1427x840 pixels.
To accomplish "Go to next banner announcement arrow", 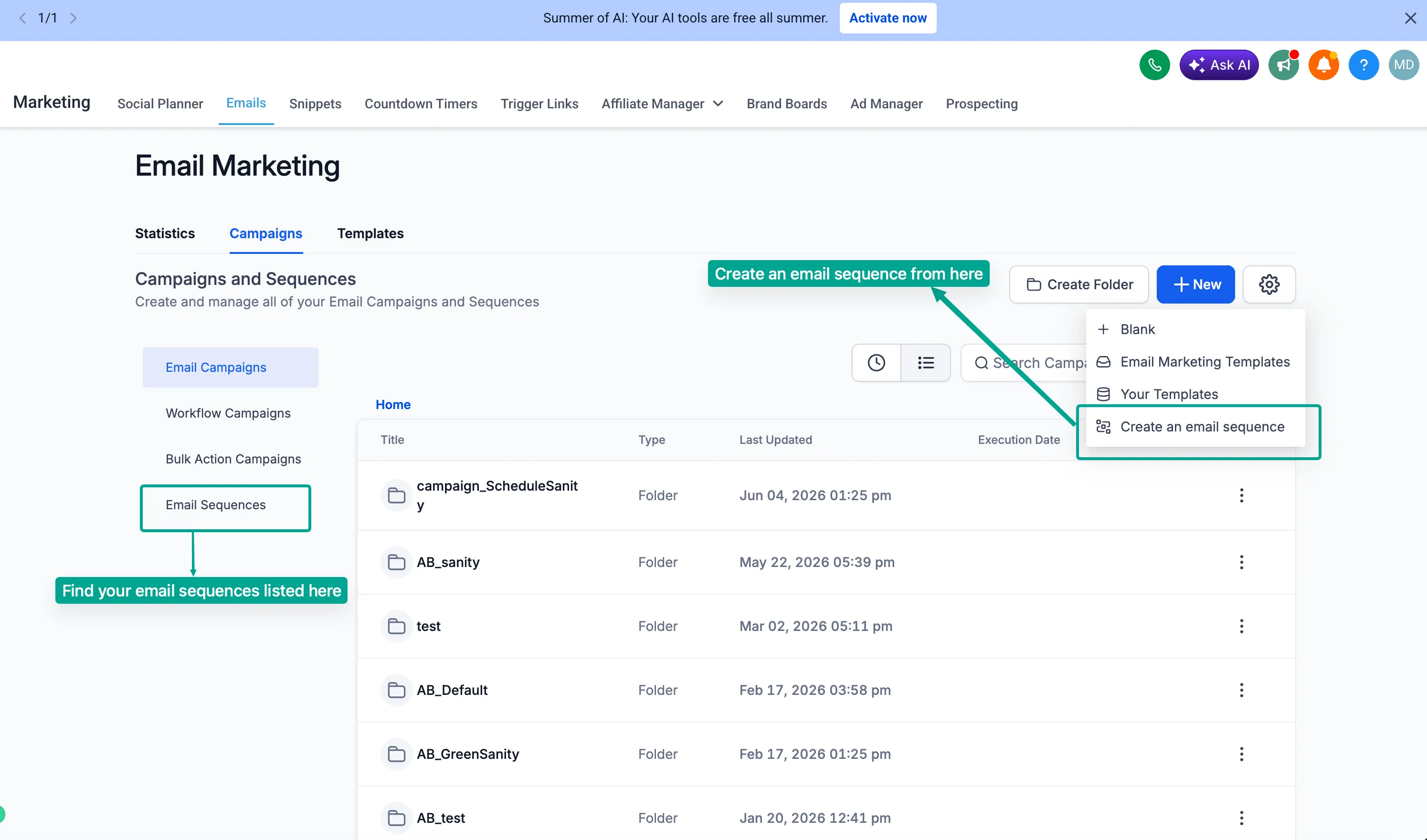I will (73, 18).
